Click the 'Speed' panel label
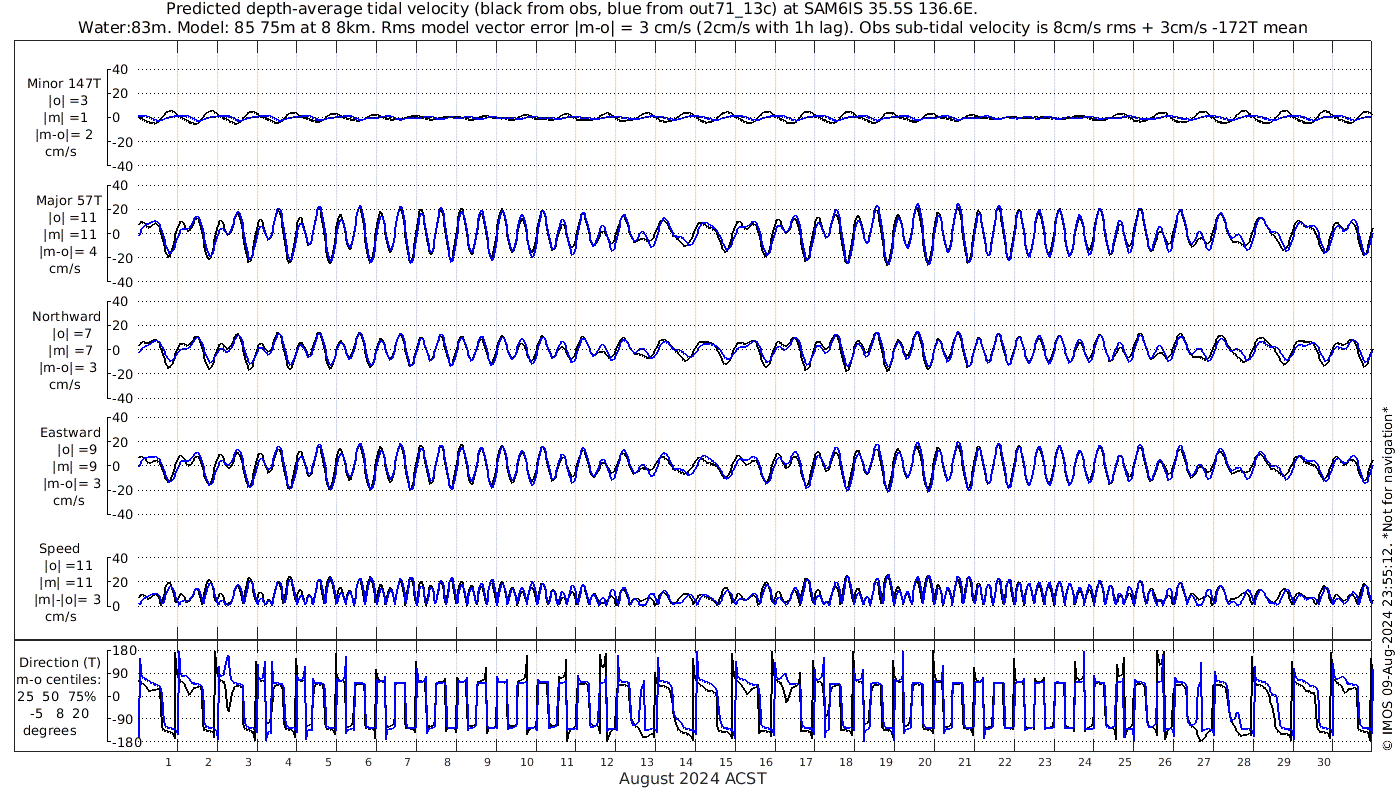 pyautogui.click(x=59, y=548)
